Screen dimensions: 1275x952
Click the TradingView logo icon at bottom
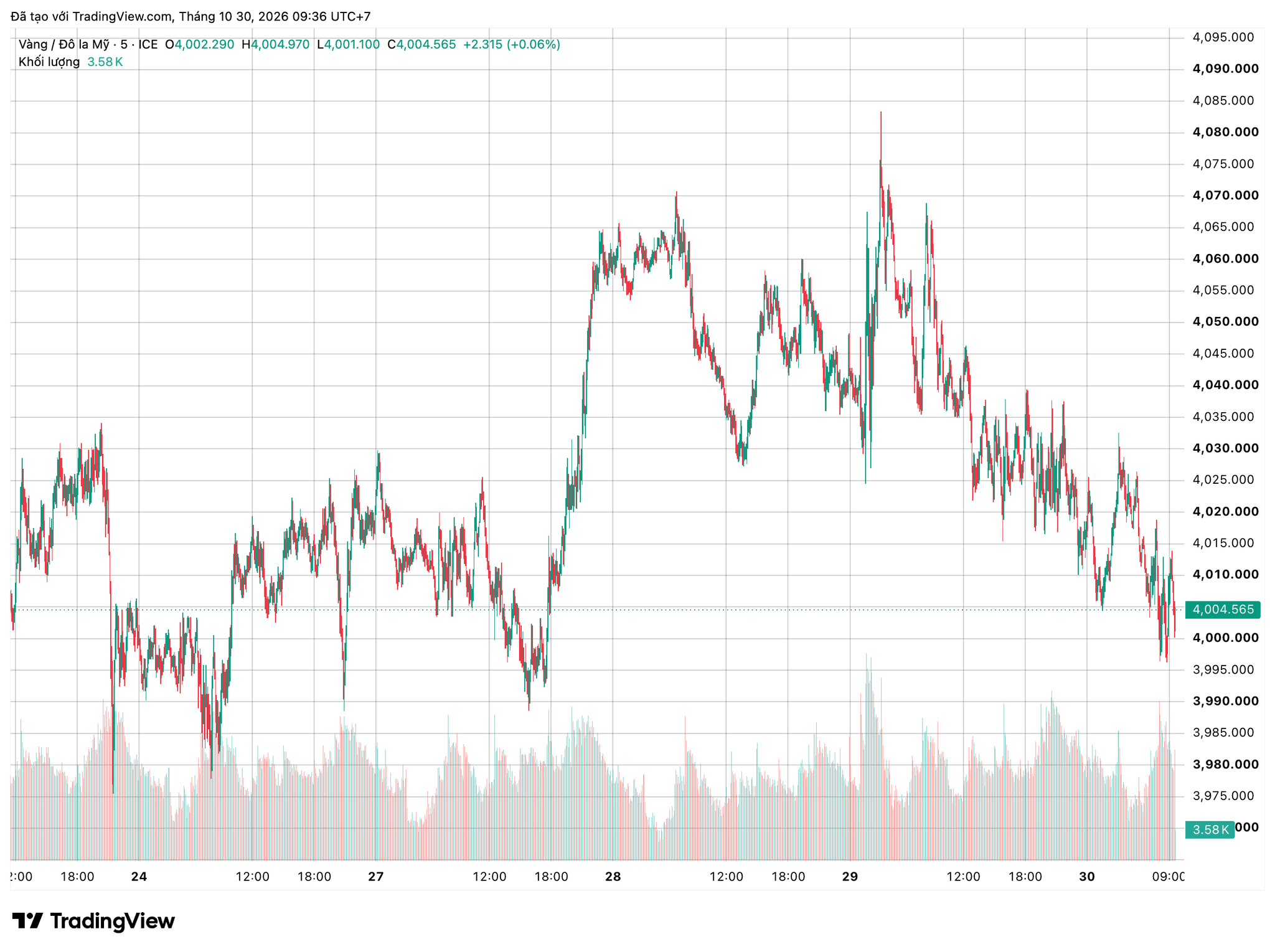[27, 920]
